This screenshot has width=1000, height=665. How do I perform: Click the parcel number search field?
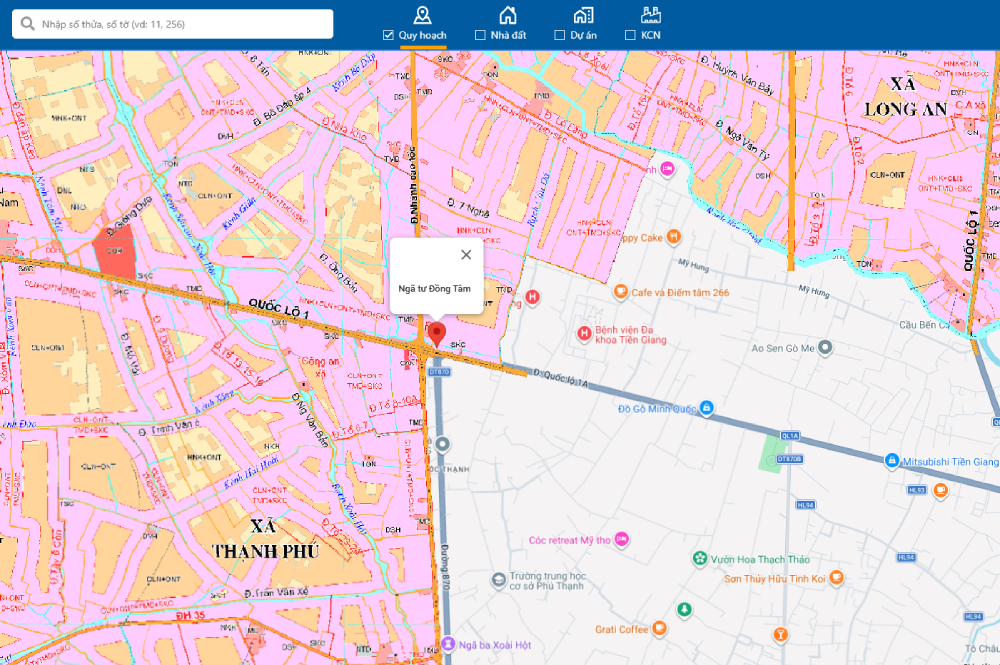tap(185, 24)
